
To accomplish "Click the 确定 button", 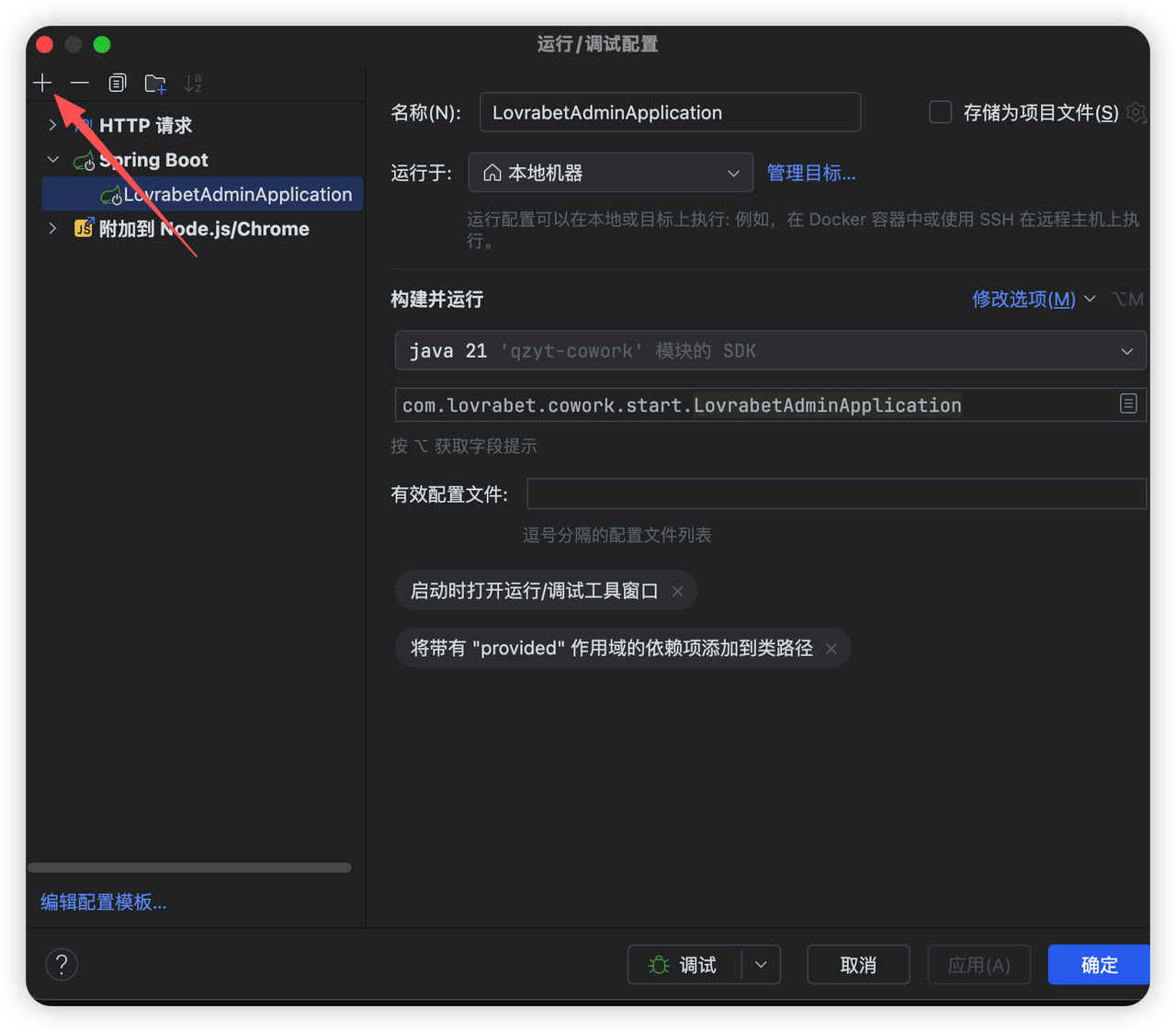I will 1099,965.
